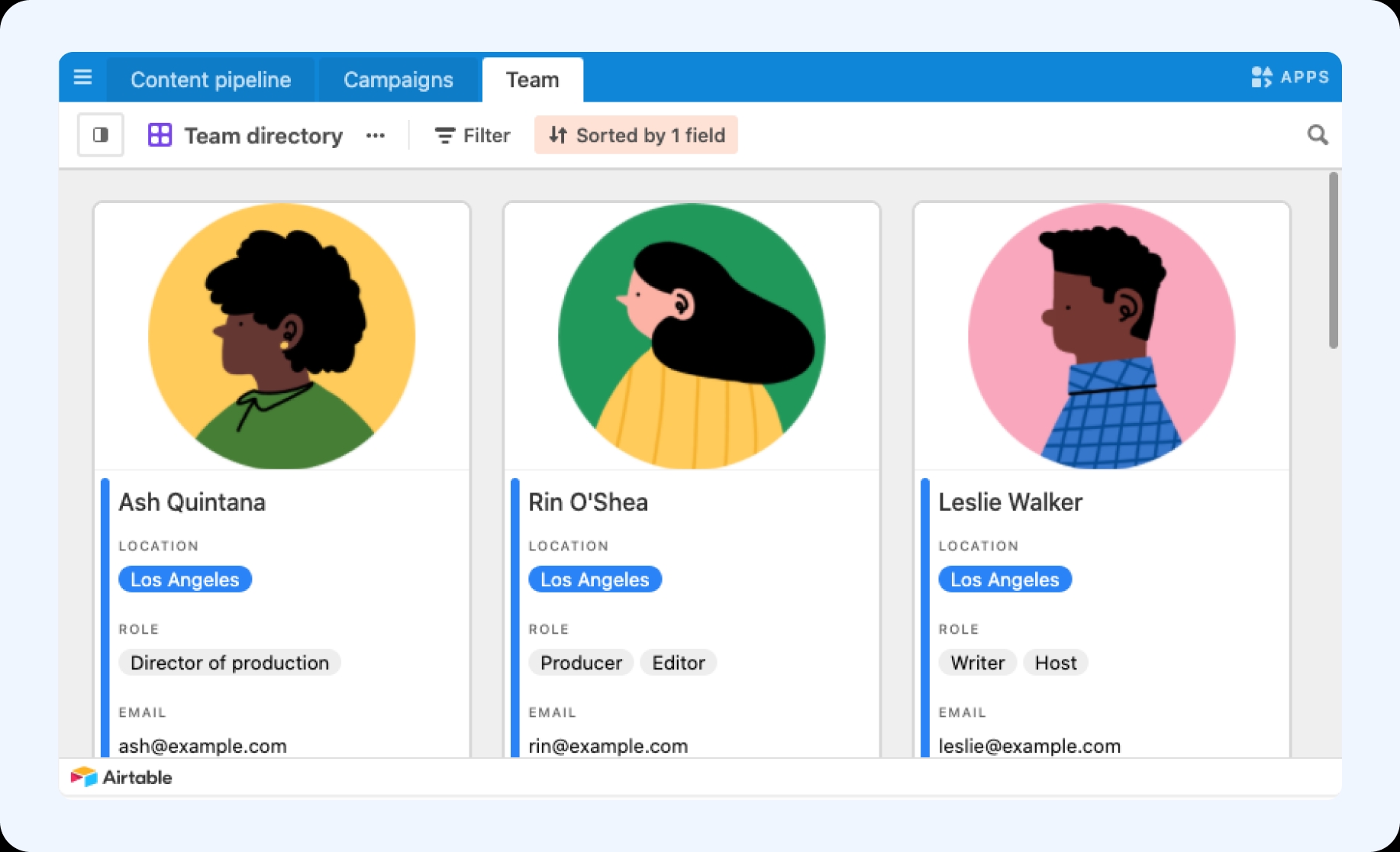
Task: Open the Filter options
Action: 473,135
